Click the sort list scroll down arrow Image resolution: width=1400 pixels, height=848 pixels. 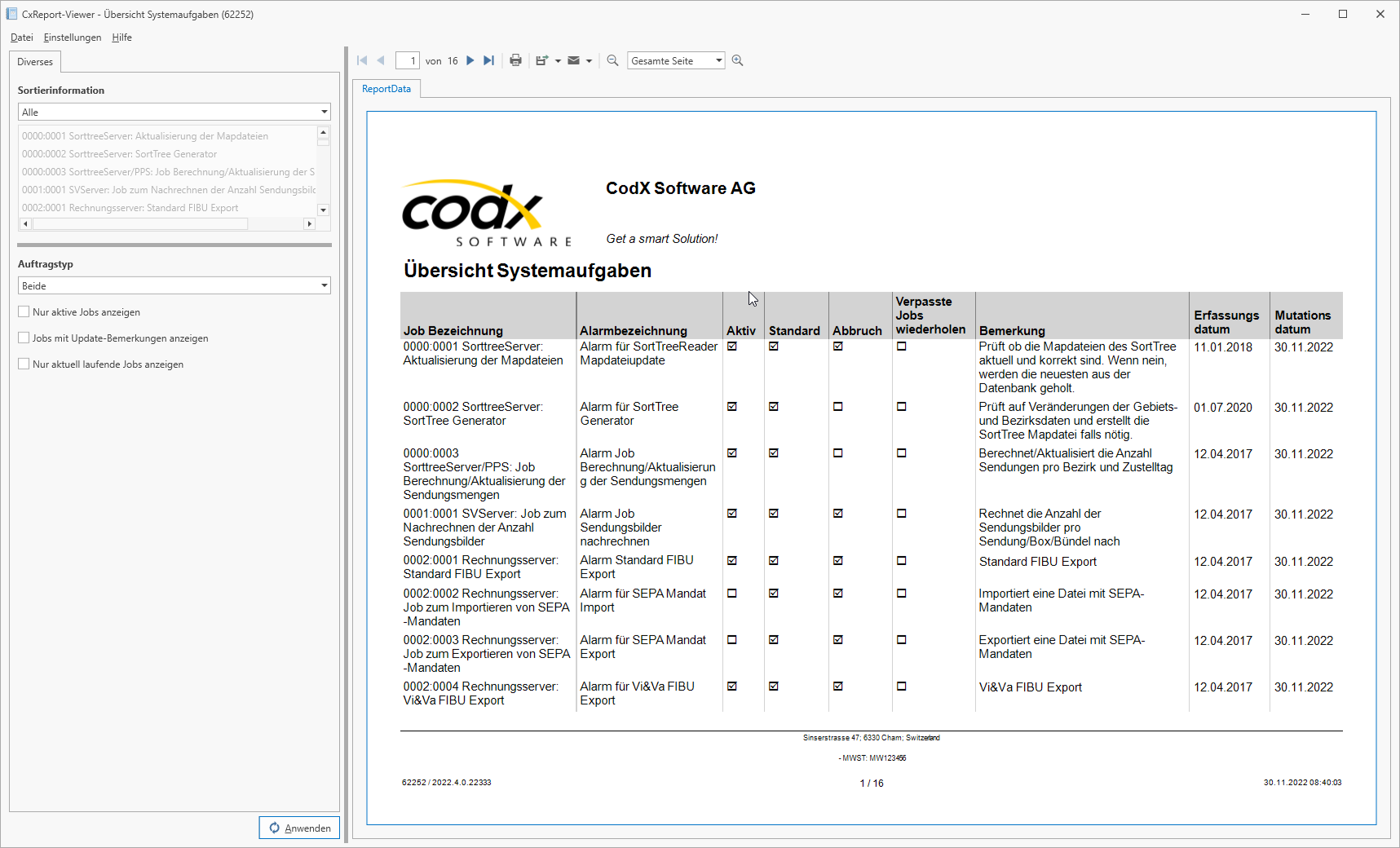tap(324, 210)
